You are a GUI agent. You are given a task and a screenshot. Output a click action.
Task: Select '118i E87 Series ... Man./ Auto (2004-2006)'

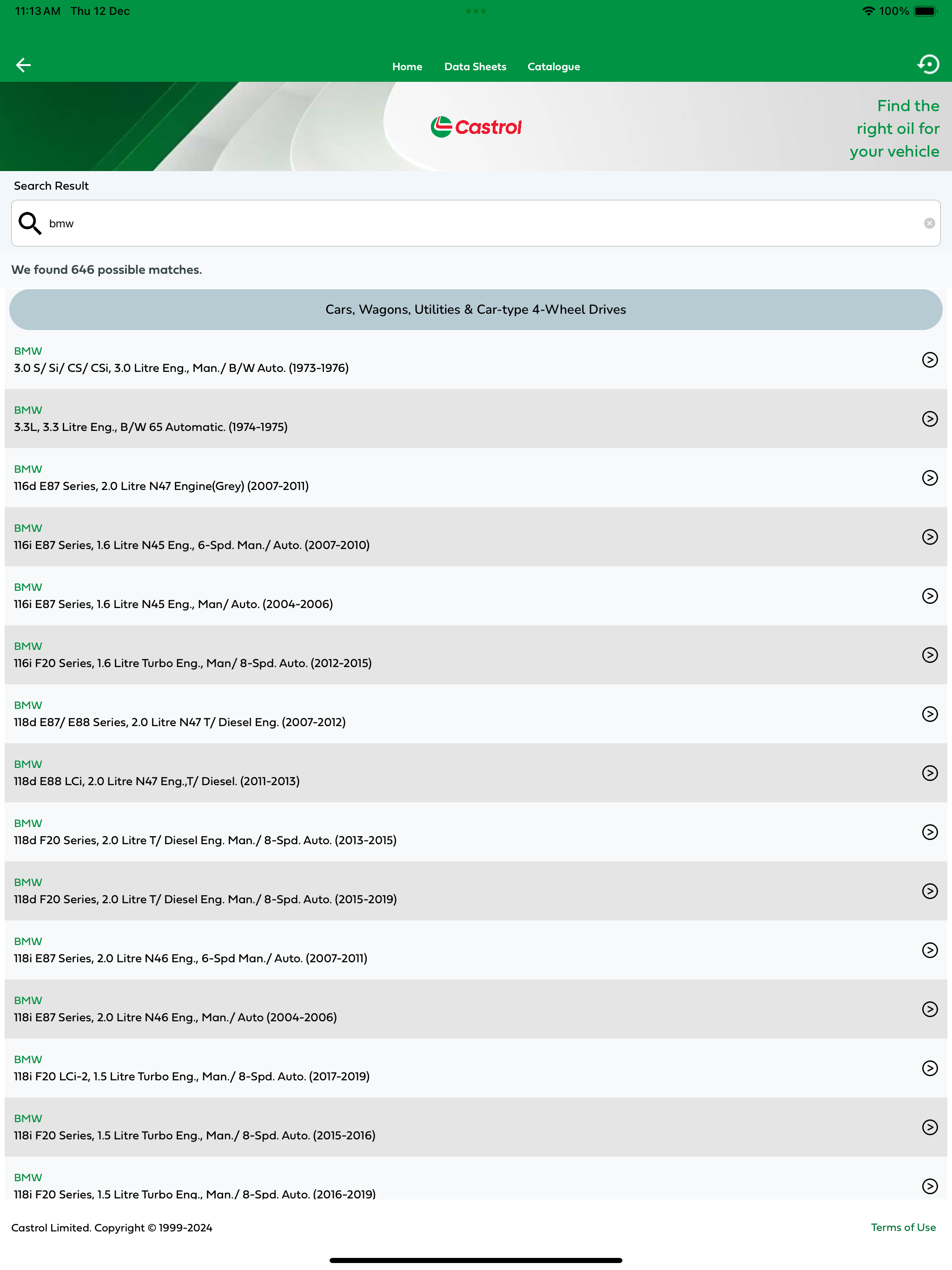(476, 1009)
